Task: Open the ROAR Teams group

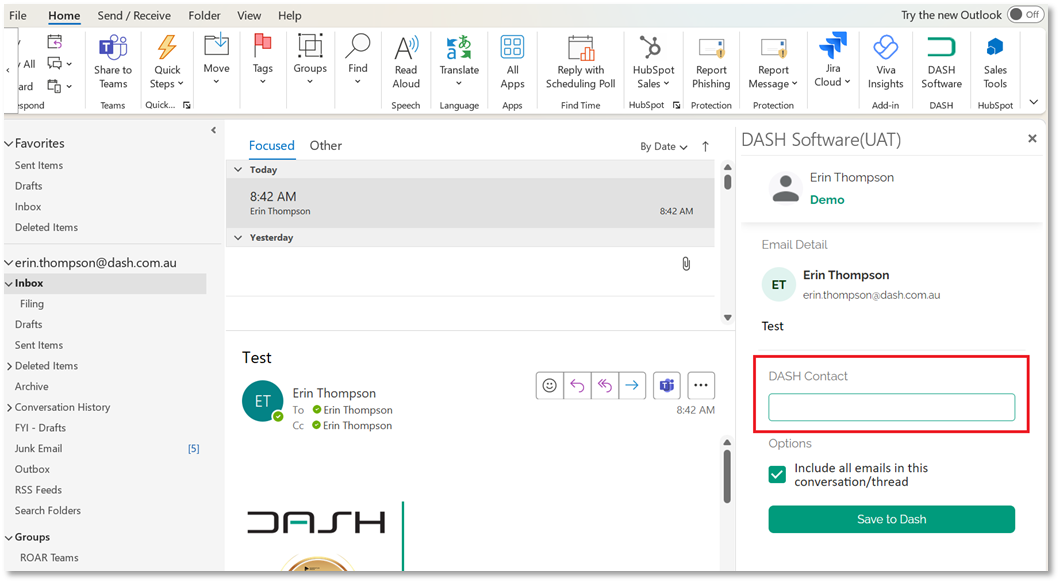Action: [49, 558]
